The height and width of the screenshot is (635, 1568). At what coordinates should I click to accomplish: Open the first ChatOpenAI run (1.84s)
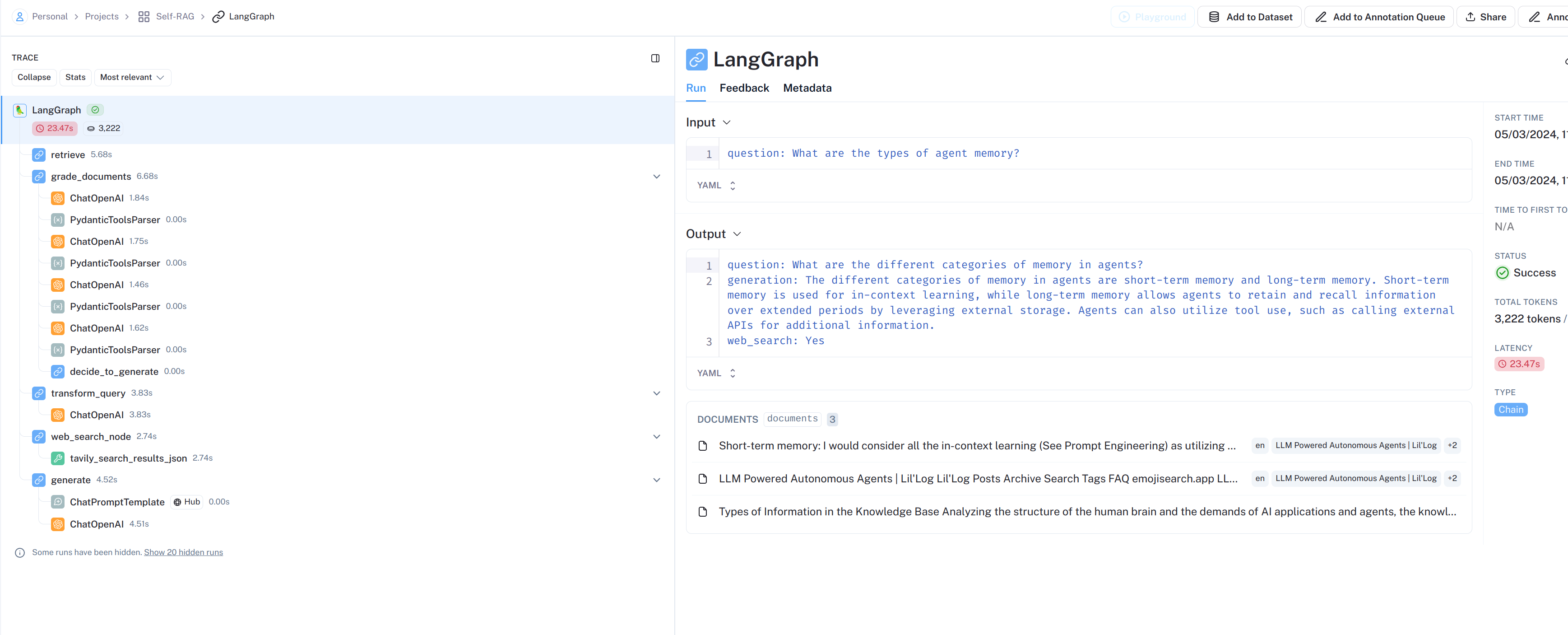click(x=96, y=198)
